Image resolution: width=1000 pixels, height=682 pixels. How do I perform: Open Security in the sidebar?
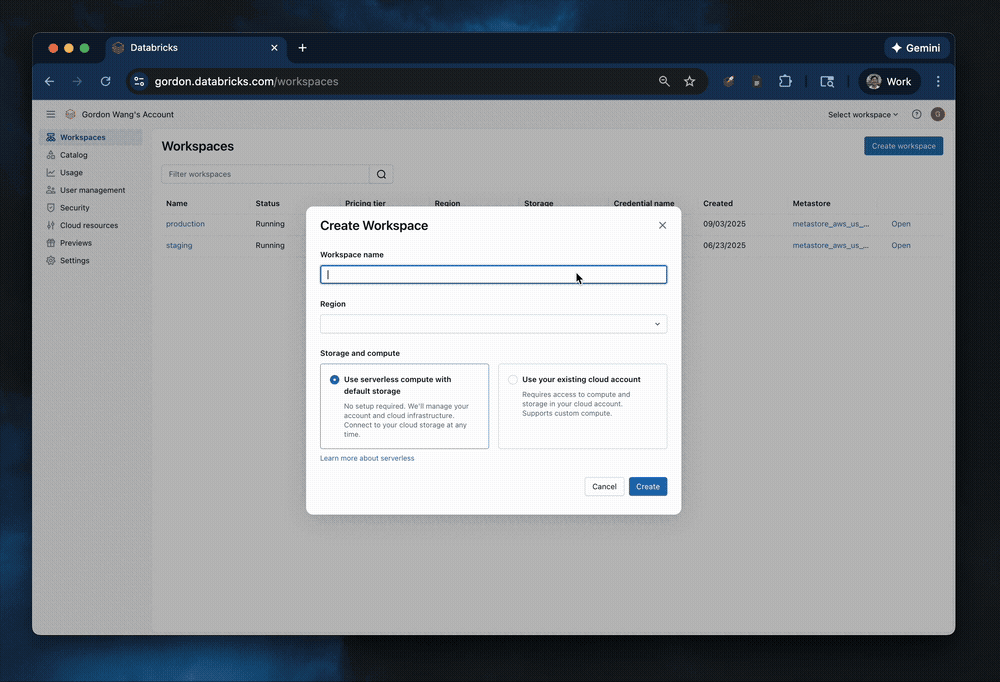91,207
